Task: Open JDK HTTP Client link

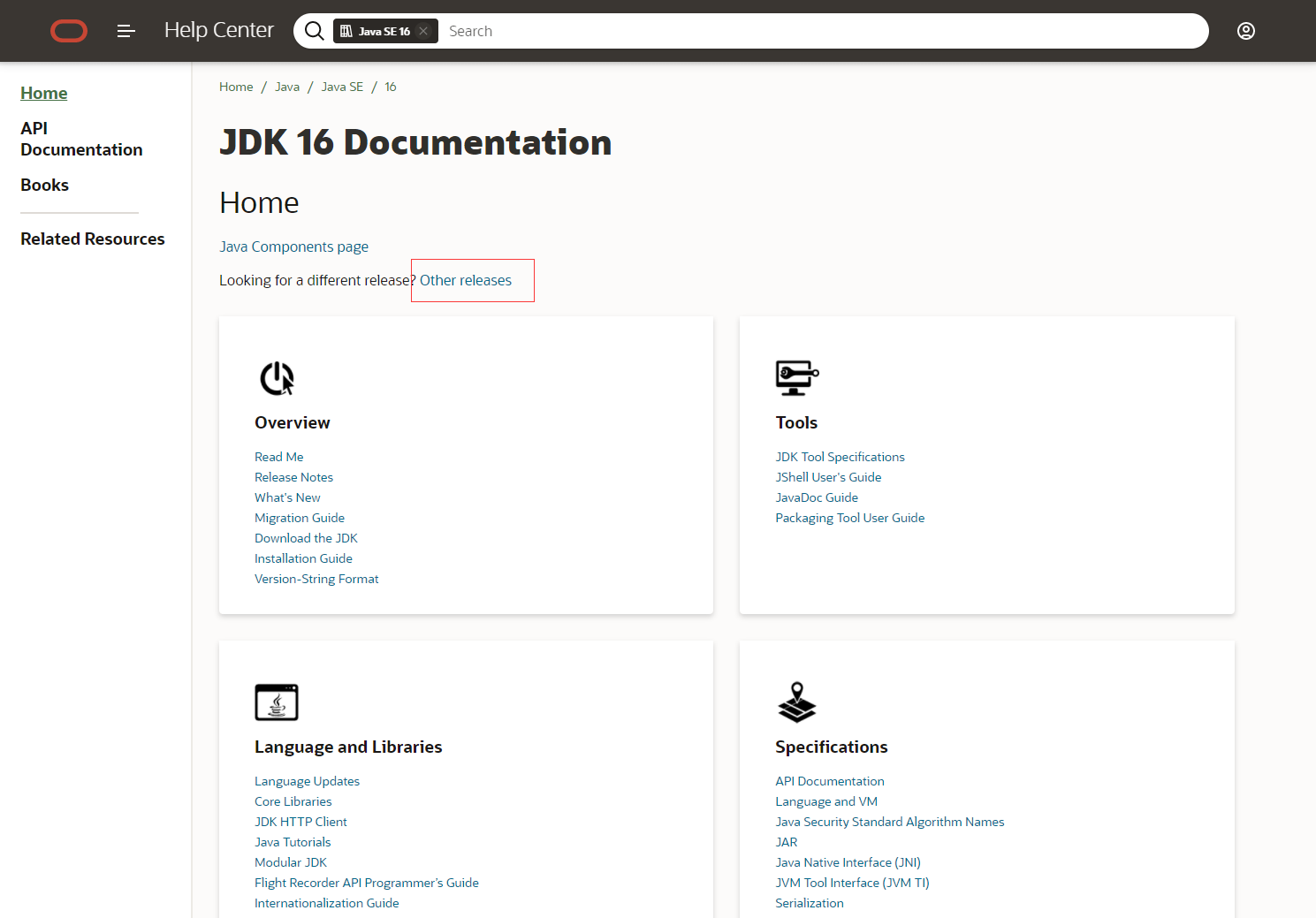Action: point(301,822)
